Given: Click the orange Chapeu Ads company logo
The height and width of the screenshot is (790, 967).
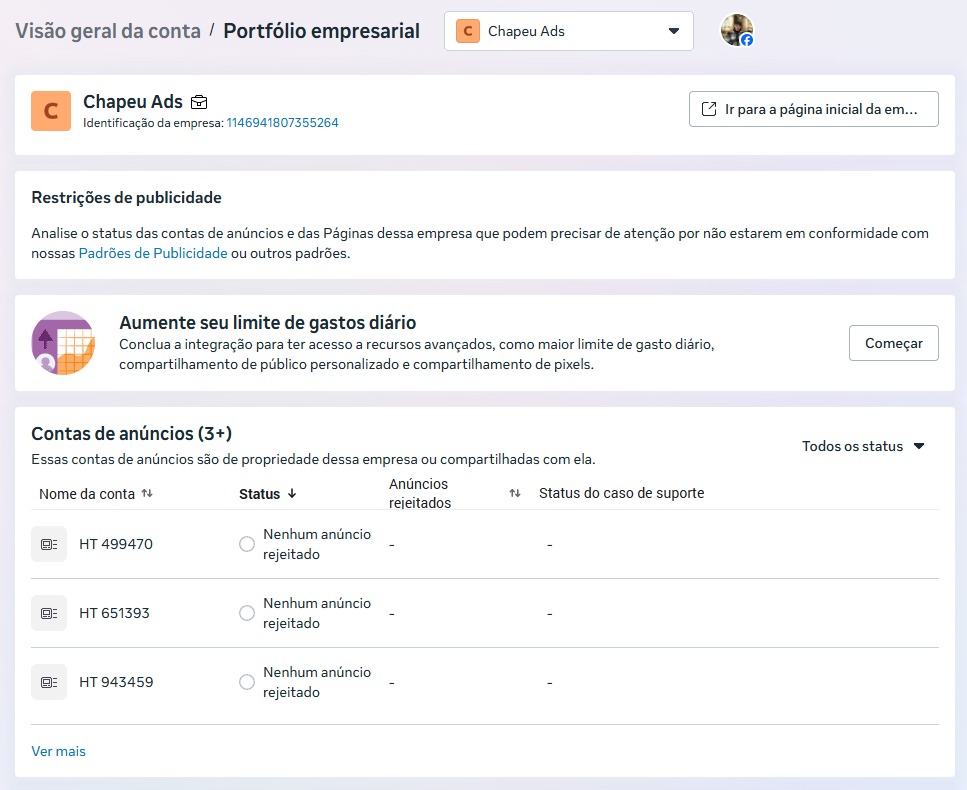Looking at the screenshot, I should tap(51, 111).
